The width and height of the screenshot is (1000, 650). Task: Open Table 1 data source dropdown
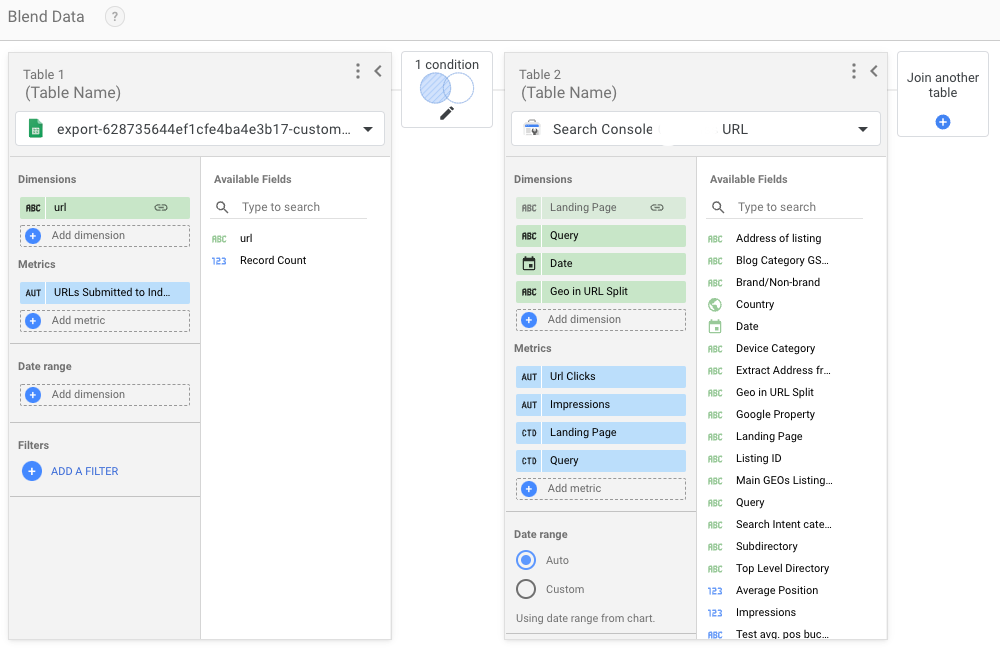point(200,129)
